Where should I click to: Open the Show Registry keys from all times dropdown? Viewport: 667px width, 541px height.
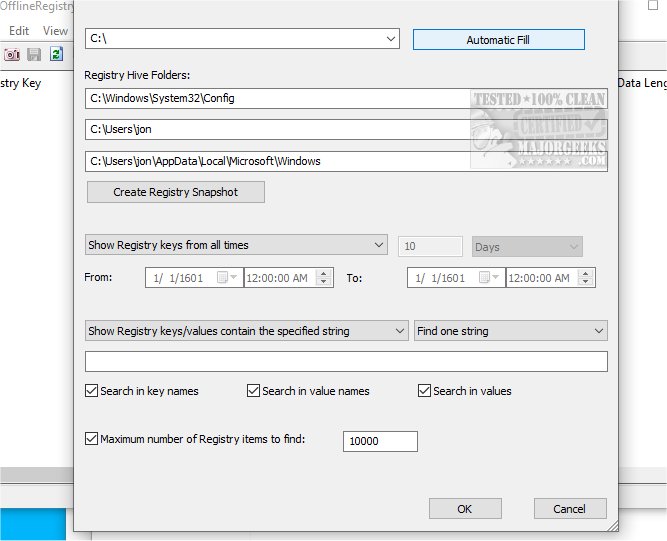point(378,245)
